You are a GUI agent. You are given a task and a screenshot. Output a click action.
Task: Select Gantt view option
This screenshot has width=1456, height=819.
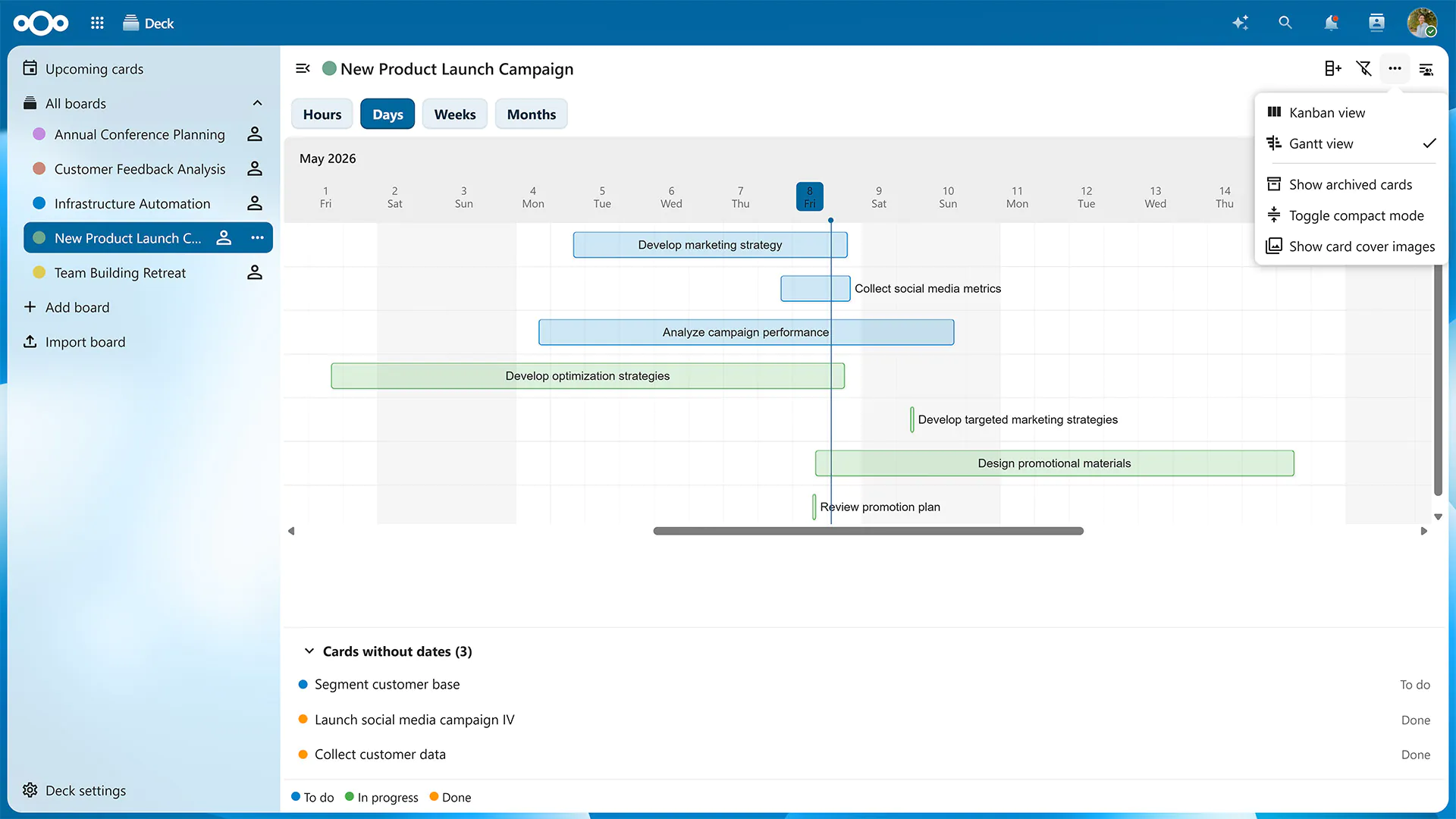point(1351,143)
